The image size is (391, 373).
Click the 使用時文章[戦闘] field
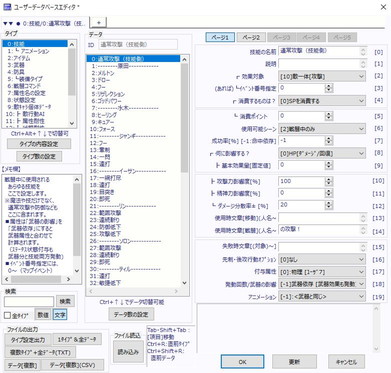click(322, 230)
